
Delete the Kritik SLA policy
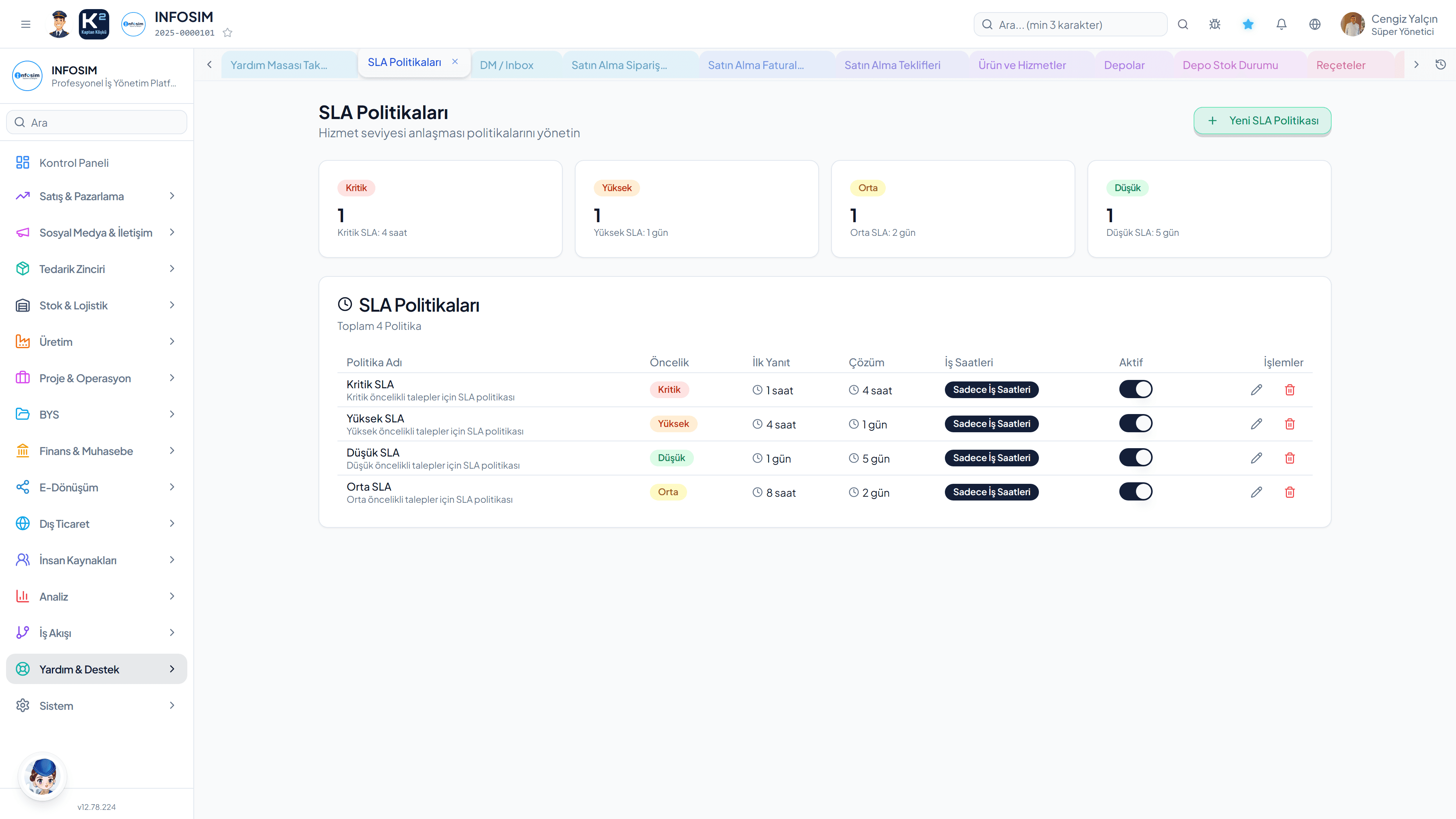pos(1289,390)
